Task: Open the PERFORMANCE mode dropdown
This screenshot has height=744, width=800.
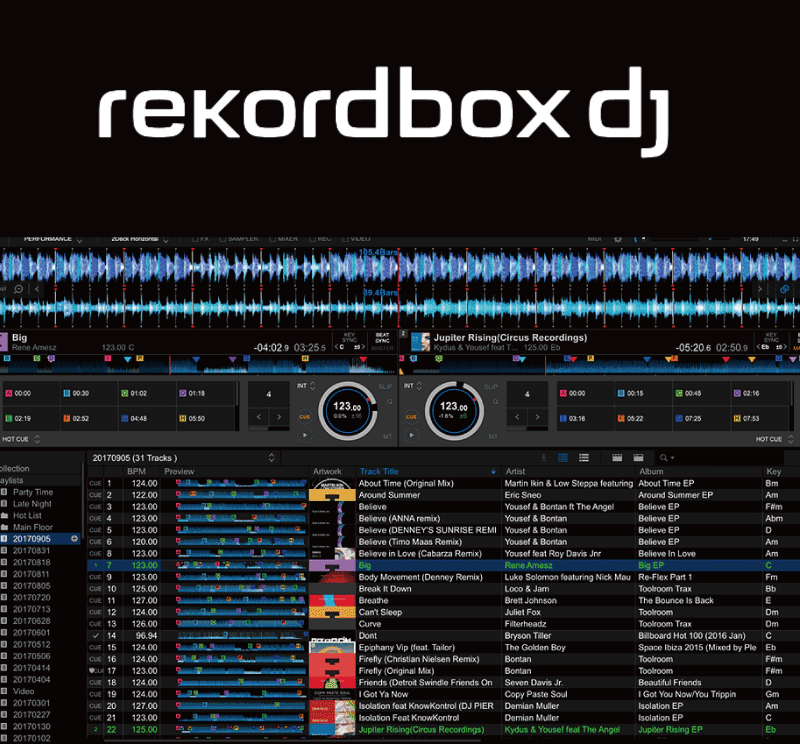Action: point(53,239)
